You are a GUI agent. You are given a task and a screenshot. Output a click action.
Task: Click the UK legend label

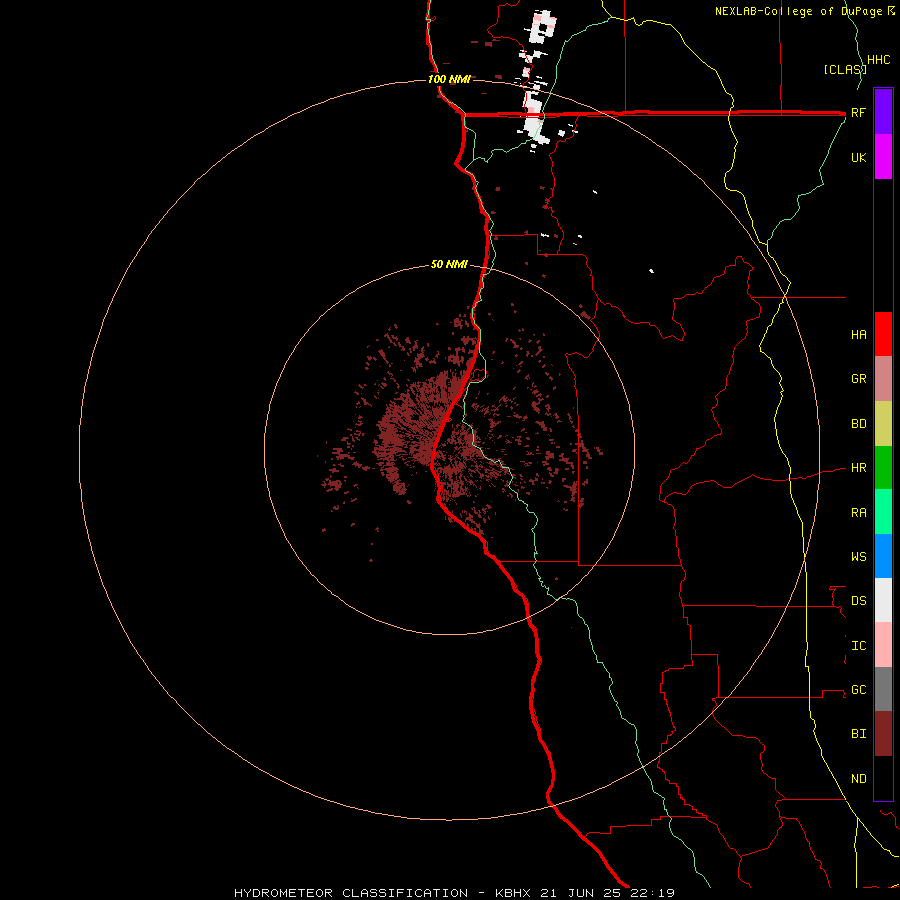(859, 158)
